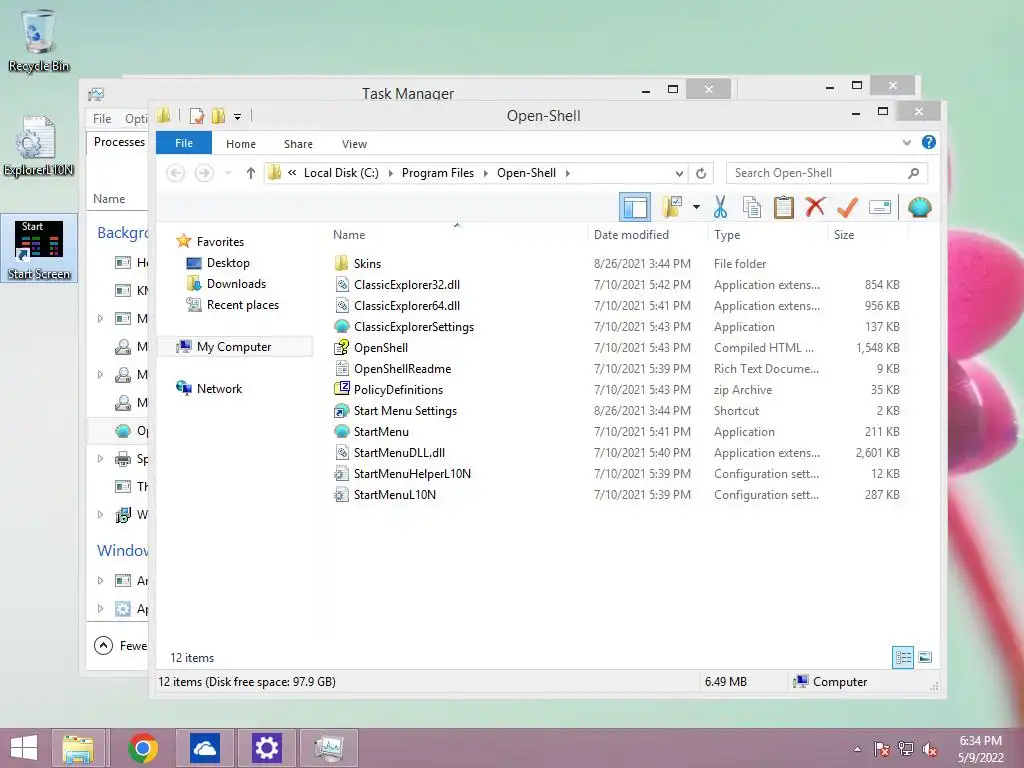Image resolution: width=1024 pixels, height=768 pixels.
Task: Open the address bar history dropdown
Action: pos(679,173)
